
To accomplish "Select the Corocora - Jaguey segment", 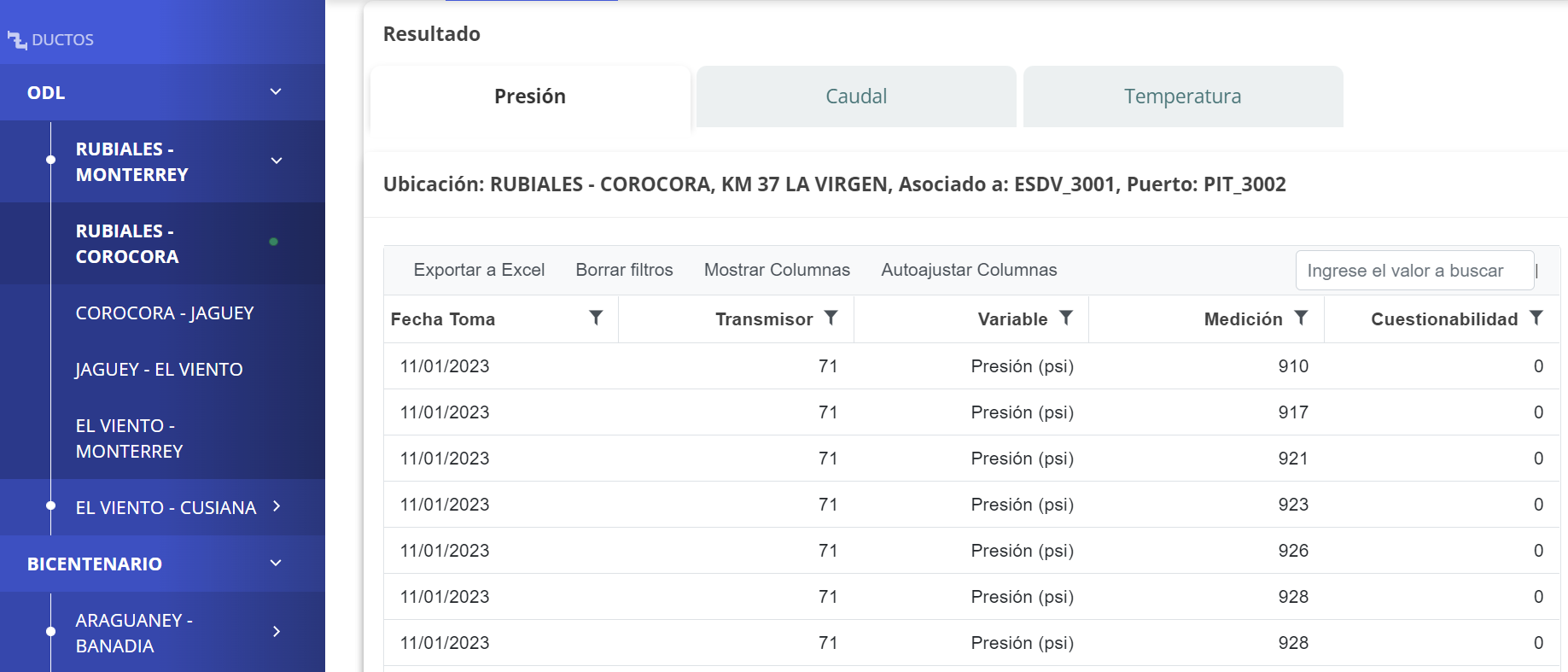I will tap(165, 313).
